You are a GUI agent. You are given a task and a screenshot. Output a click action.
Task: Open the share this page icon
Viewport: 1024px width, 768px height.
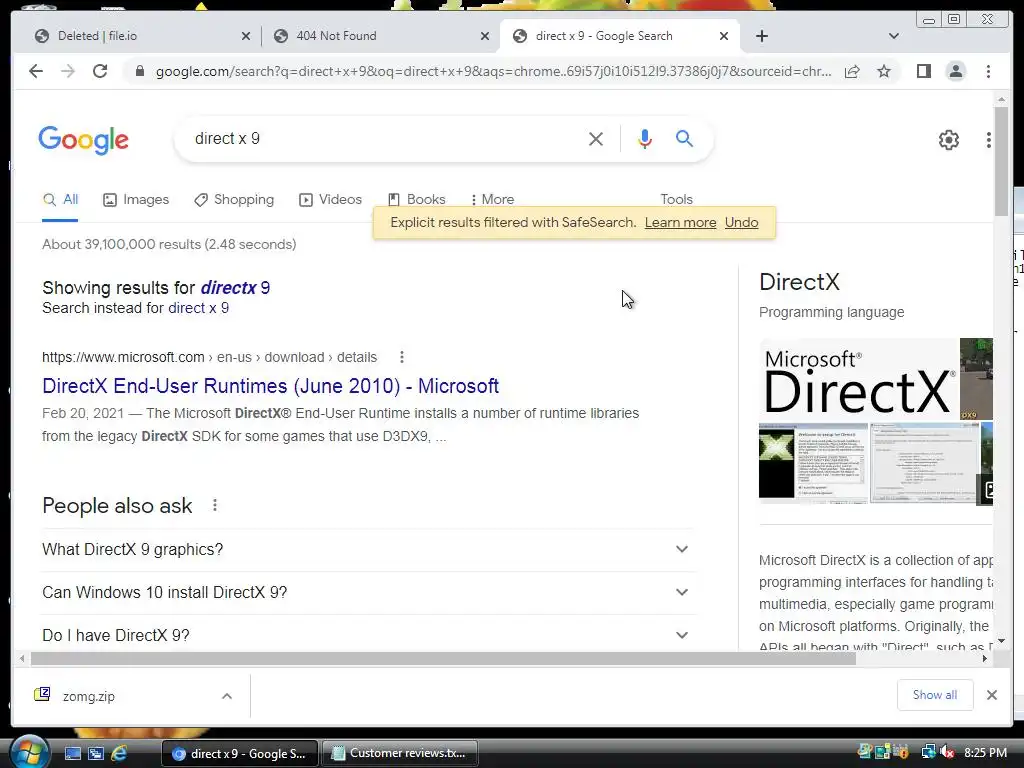click(852, 71)
